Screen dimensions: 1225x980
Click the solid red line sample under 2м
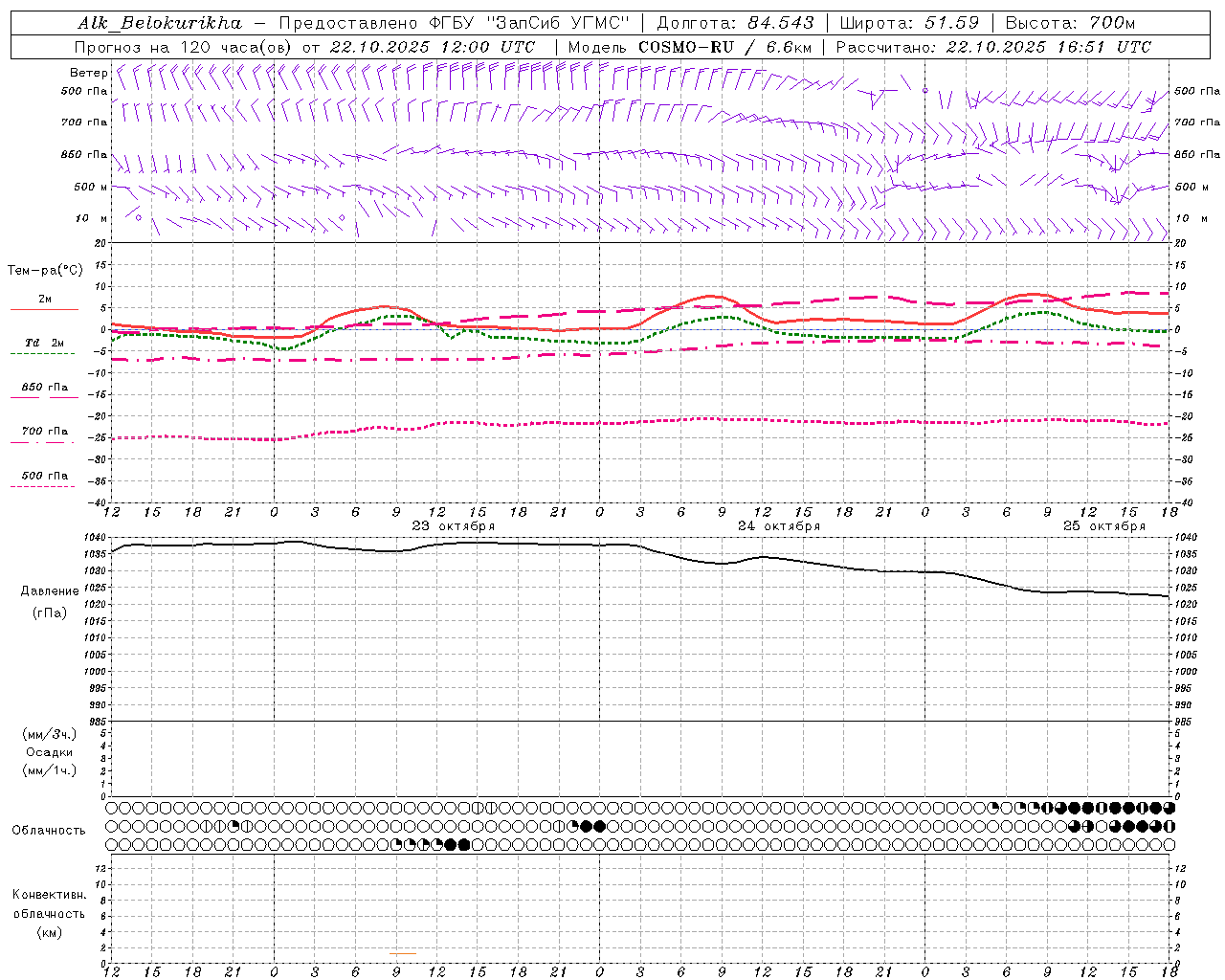44,309
